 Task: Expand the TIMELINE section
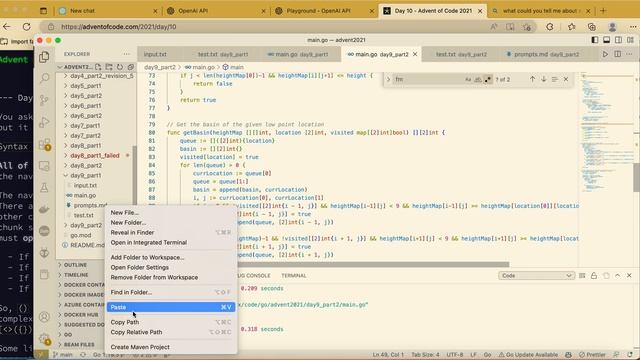click(76, 275)
